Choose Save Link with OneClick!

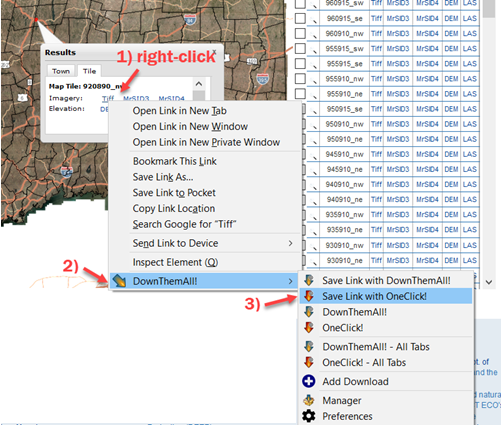(x=386, y=296)
